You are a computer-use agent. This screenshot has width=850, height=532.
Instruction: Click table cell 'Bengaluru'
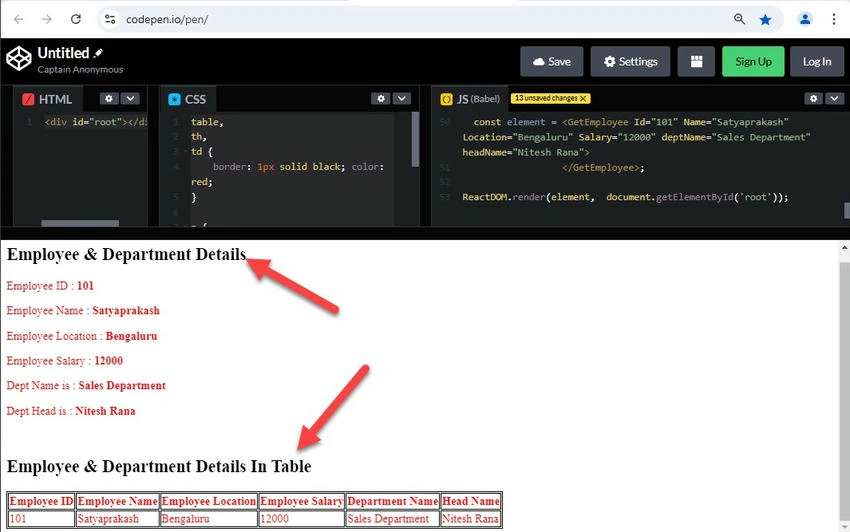(x=209, y=518)
